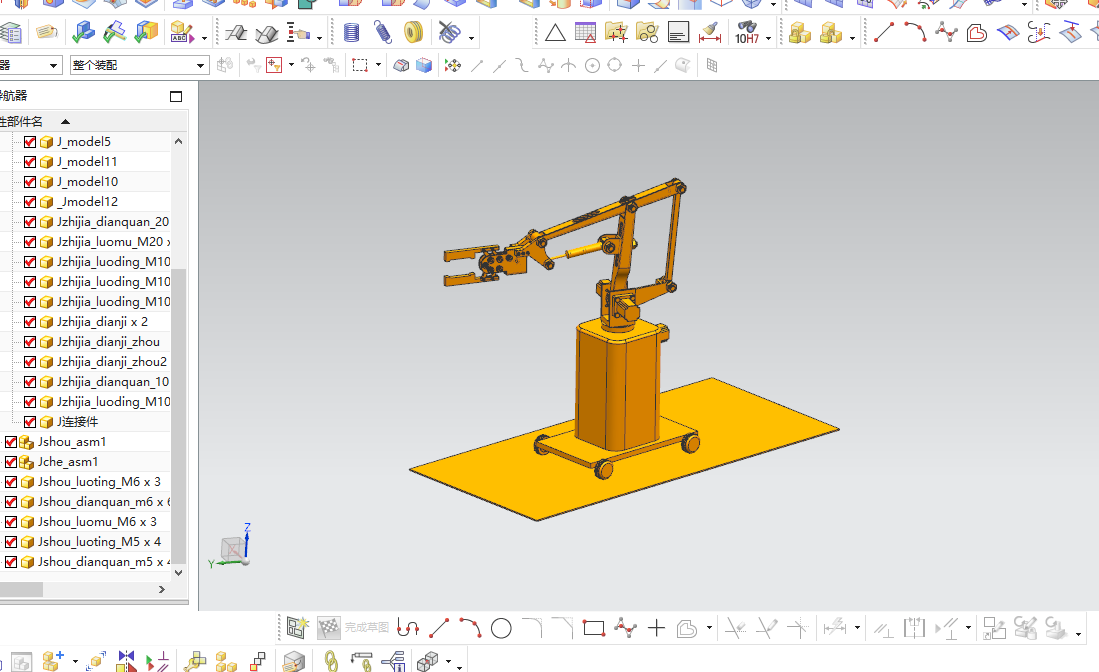Toggle the Jzhijia_dianji_zhou2 checkbox
This screenshot has height=672, width=1099.
pyautogui.click(x=29, y=362)
